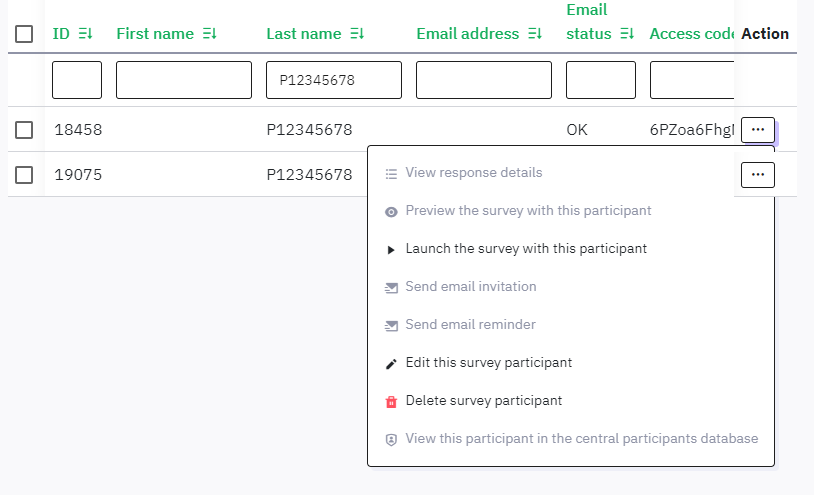Image resolution: width=814 pixels, height=495 pixels.
Task: Choose Delete survey participant
Action: click(x=483, y=401)
